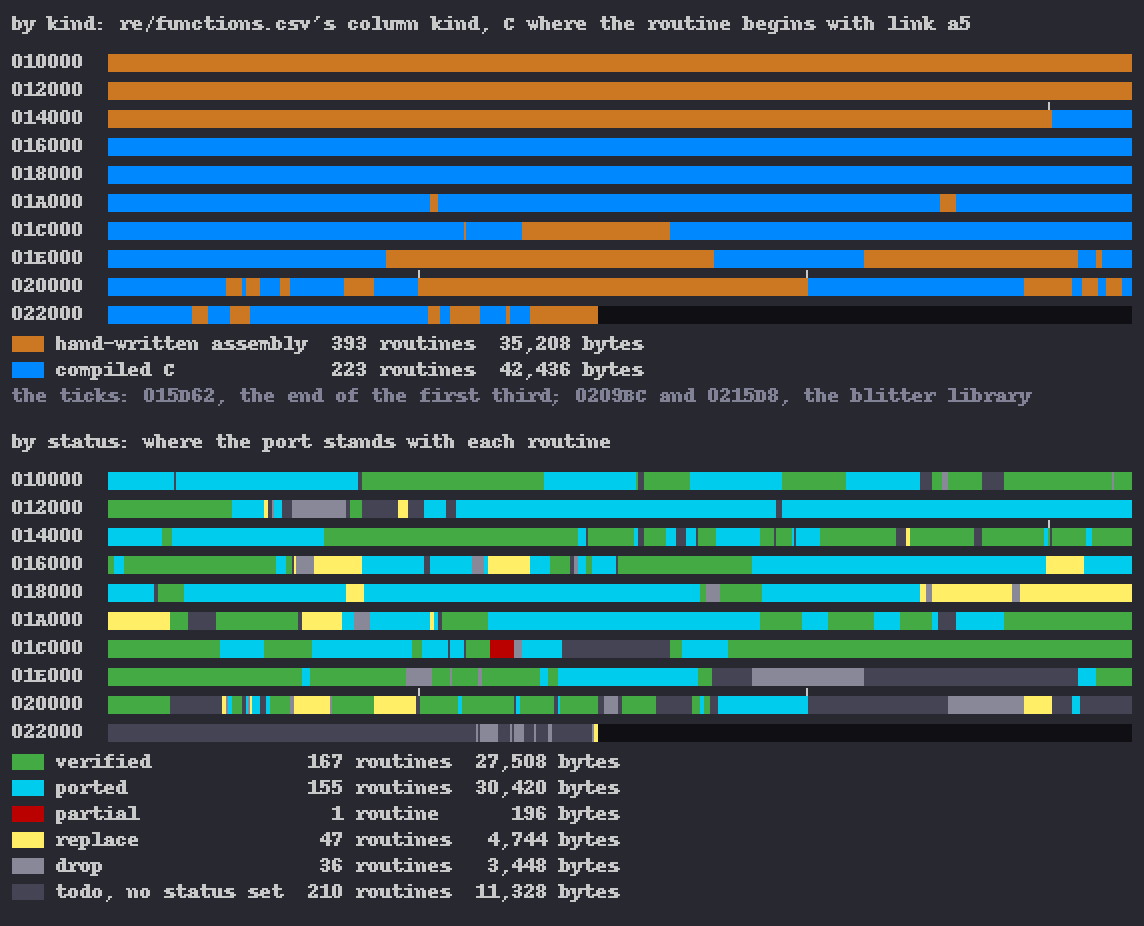Click address 01E000 in the by-kind chart
Image resolution: width=1144 pixels, height=926 pixels.
tap(47, 258)
